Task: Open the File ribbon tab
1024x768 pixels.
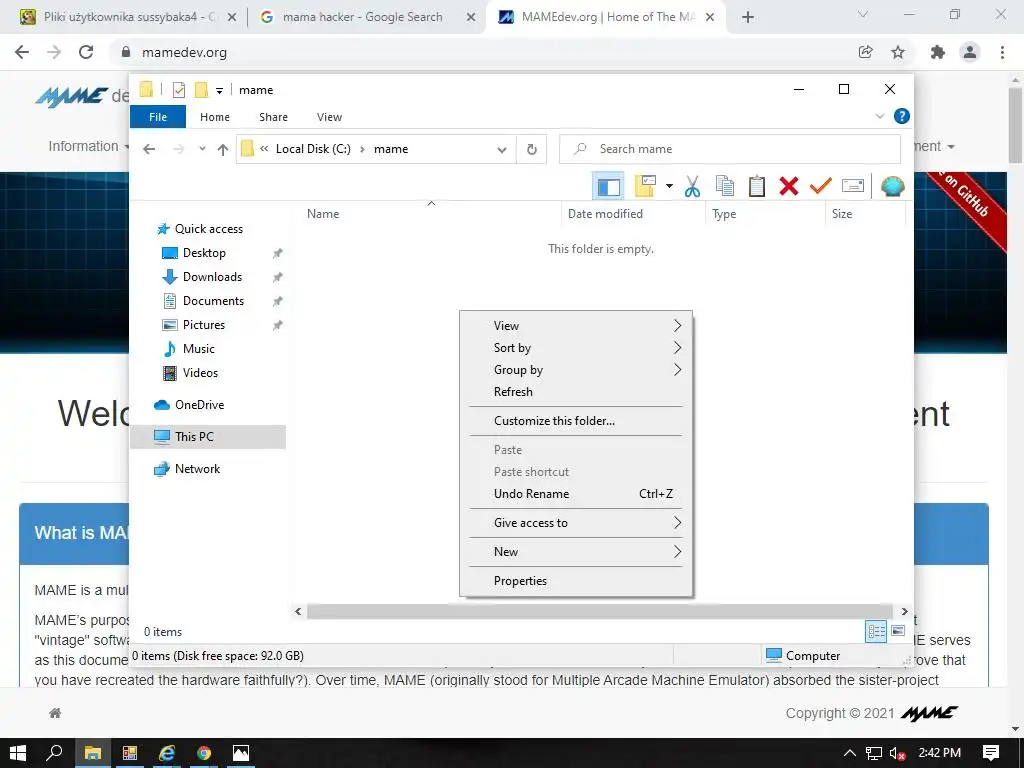Action: pos(158,117)
